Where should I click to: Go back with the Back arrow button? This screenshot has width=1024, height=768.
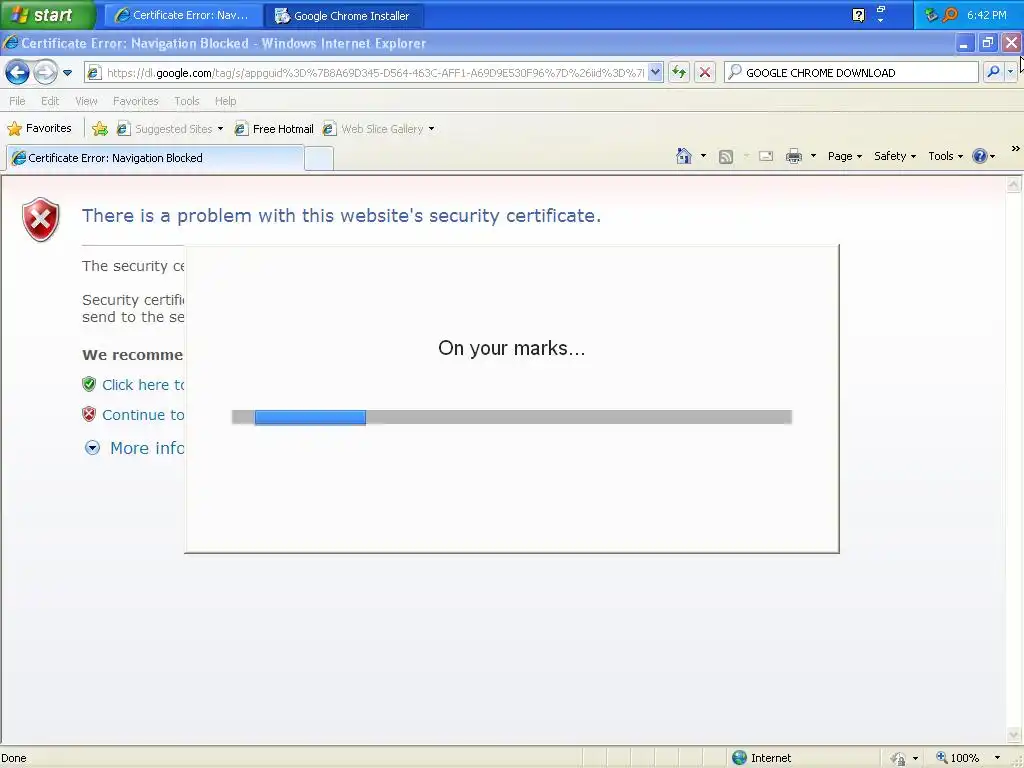point(18,72)
